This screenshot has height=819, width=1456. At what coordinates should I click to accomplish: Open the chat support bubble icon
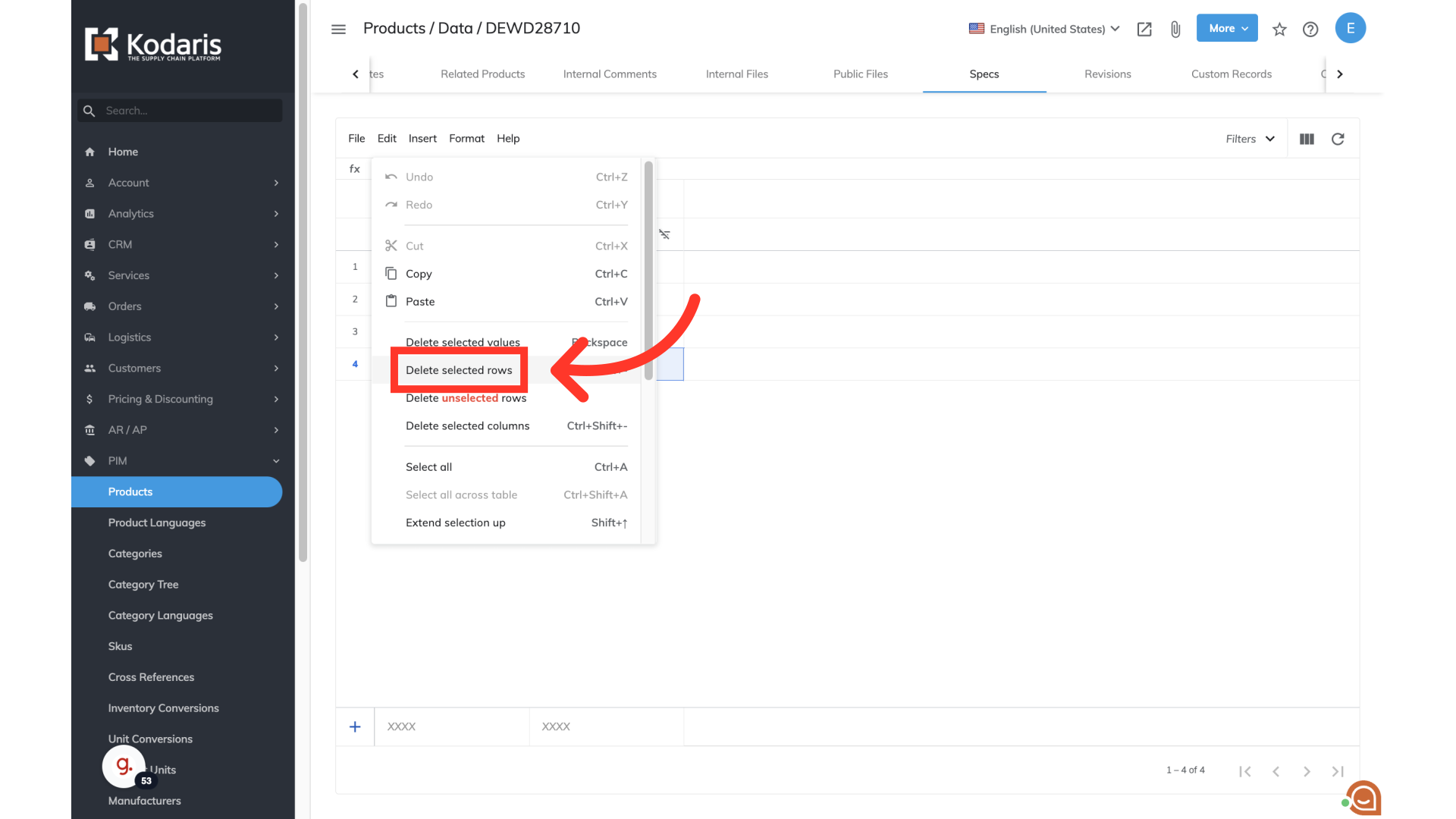pyautogui.click(x=1364, y=798)
